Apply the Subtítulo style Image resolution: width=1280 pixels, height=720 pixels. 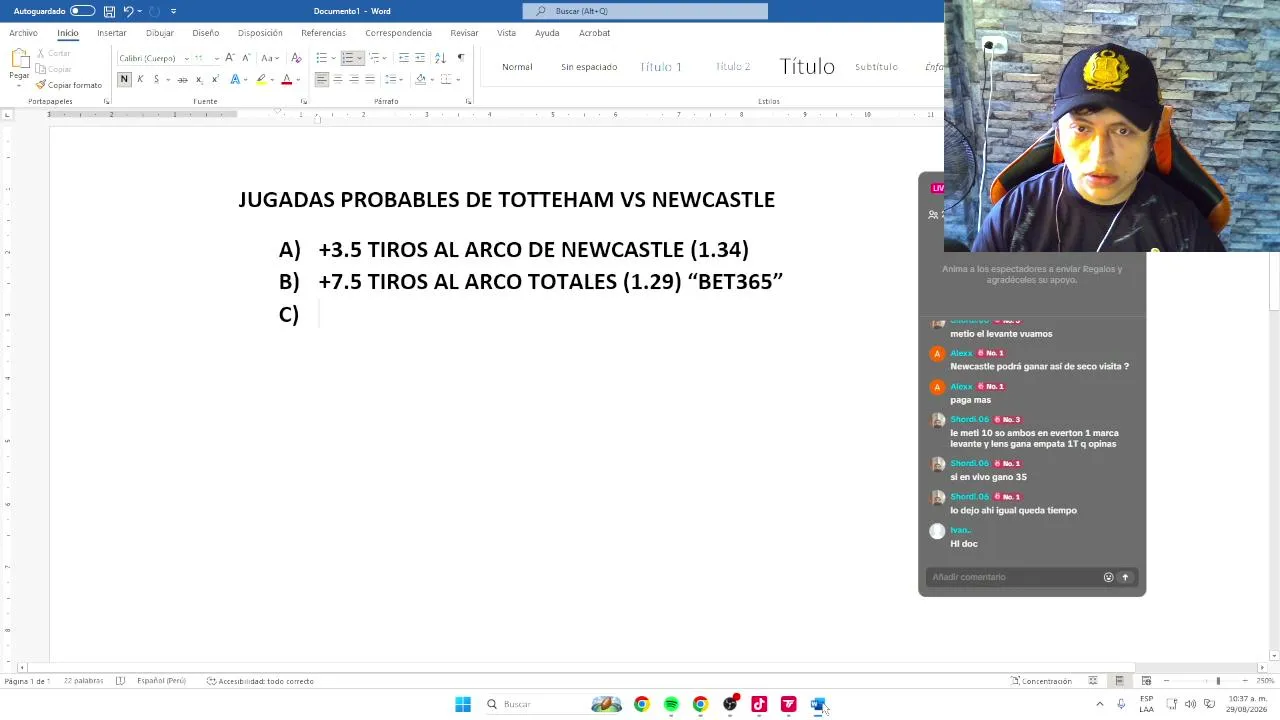[x=876, y=67]
